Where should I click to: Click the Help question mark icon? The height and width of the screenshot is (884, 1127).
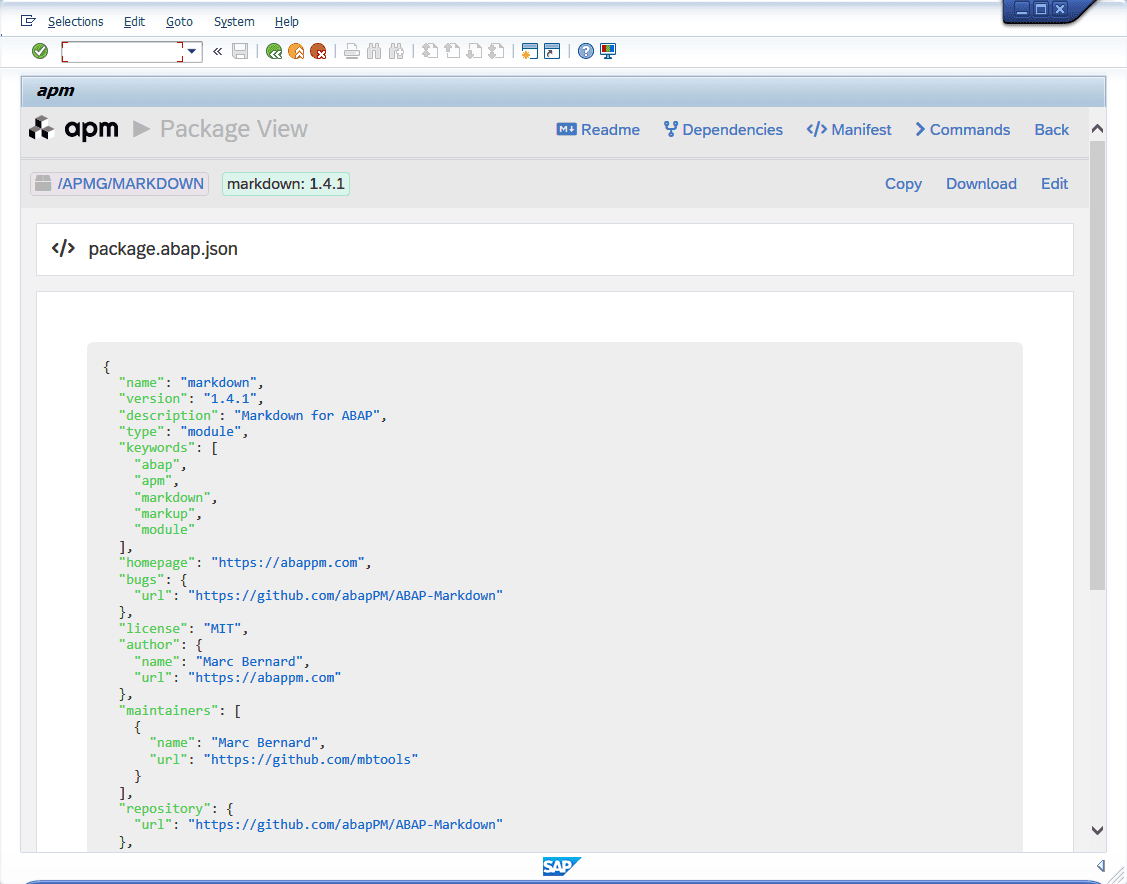[x=586, y=51]
